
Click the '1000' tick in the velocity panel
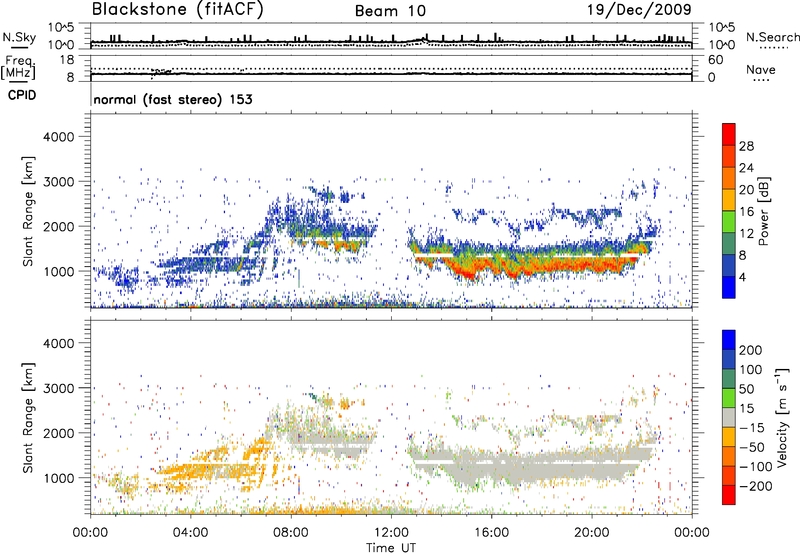point(58,478)
